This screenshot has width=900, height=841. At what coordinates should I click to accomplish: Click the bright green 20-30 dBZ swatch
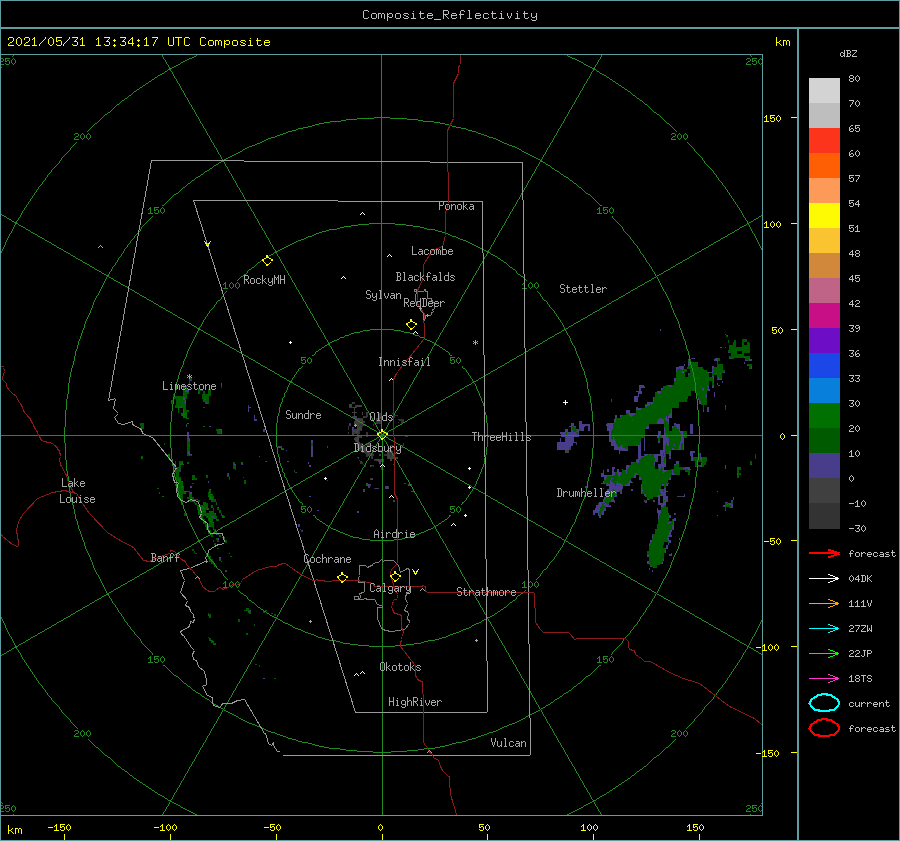coord(824,416)
